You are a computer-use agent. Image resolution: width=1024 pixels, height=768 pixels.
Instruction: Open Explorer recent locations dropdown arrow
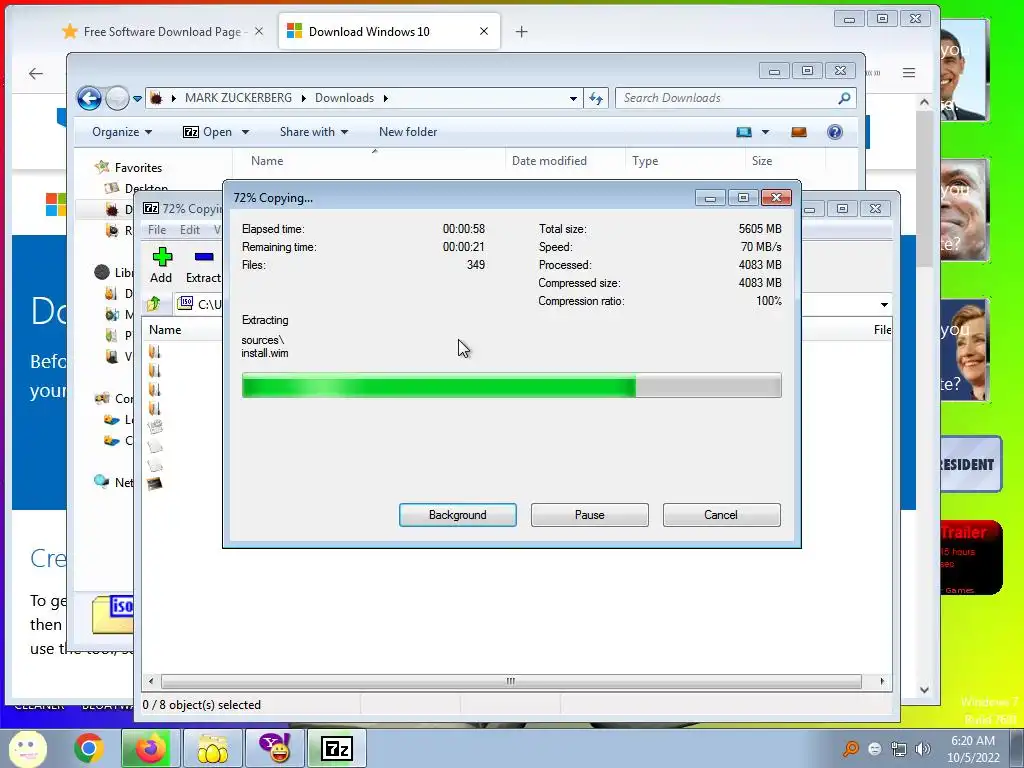137,99
